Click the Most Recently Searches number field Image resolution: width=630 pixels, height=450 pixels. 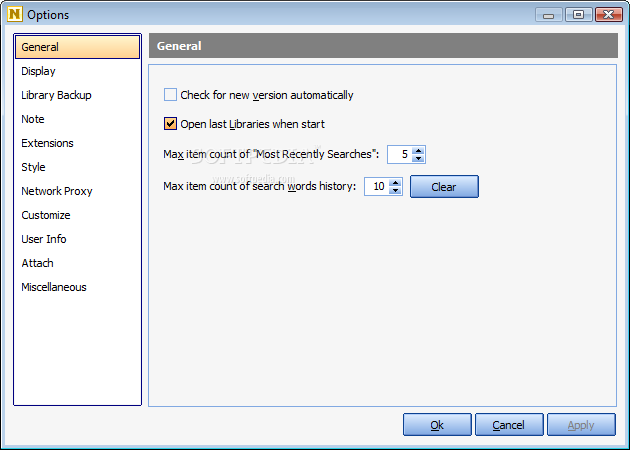pos(399,155)
